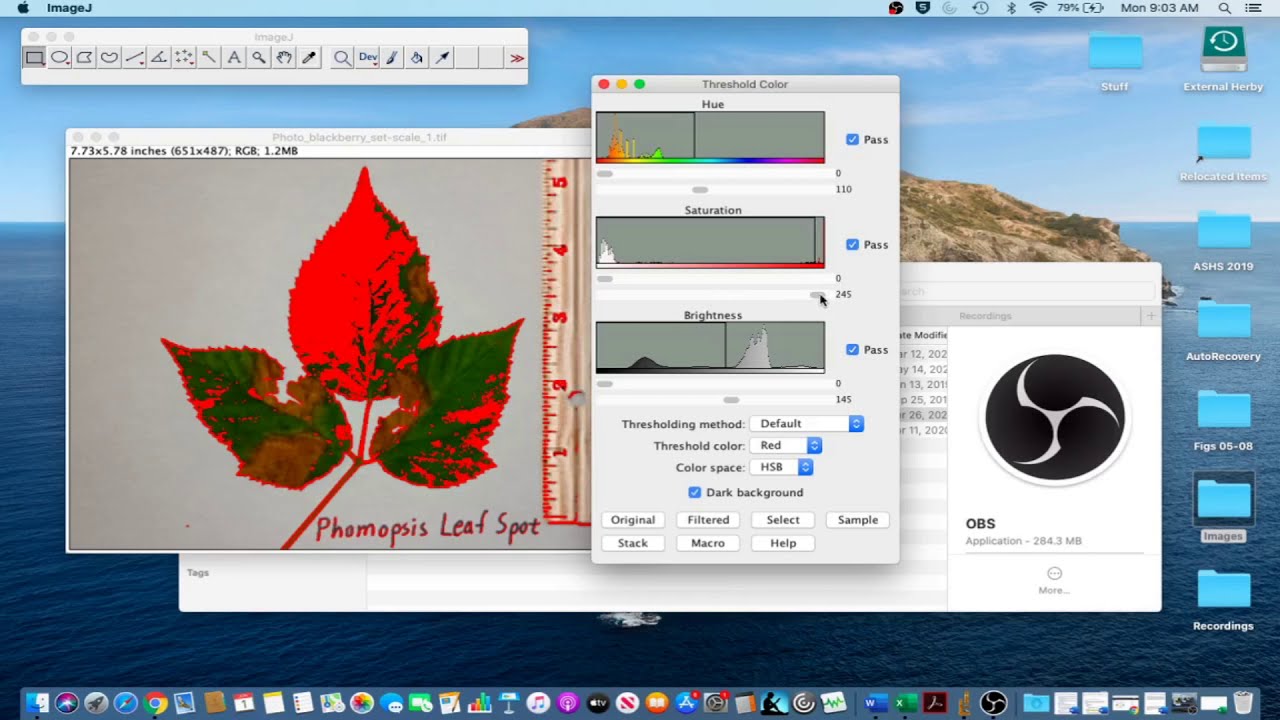Open Finder from the Dock
Screen dimensions: 1280x720
pyautogui.click(x=37, y=703)
